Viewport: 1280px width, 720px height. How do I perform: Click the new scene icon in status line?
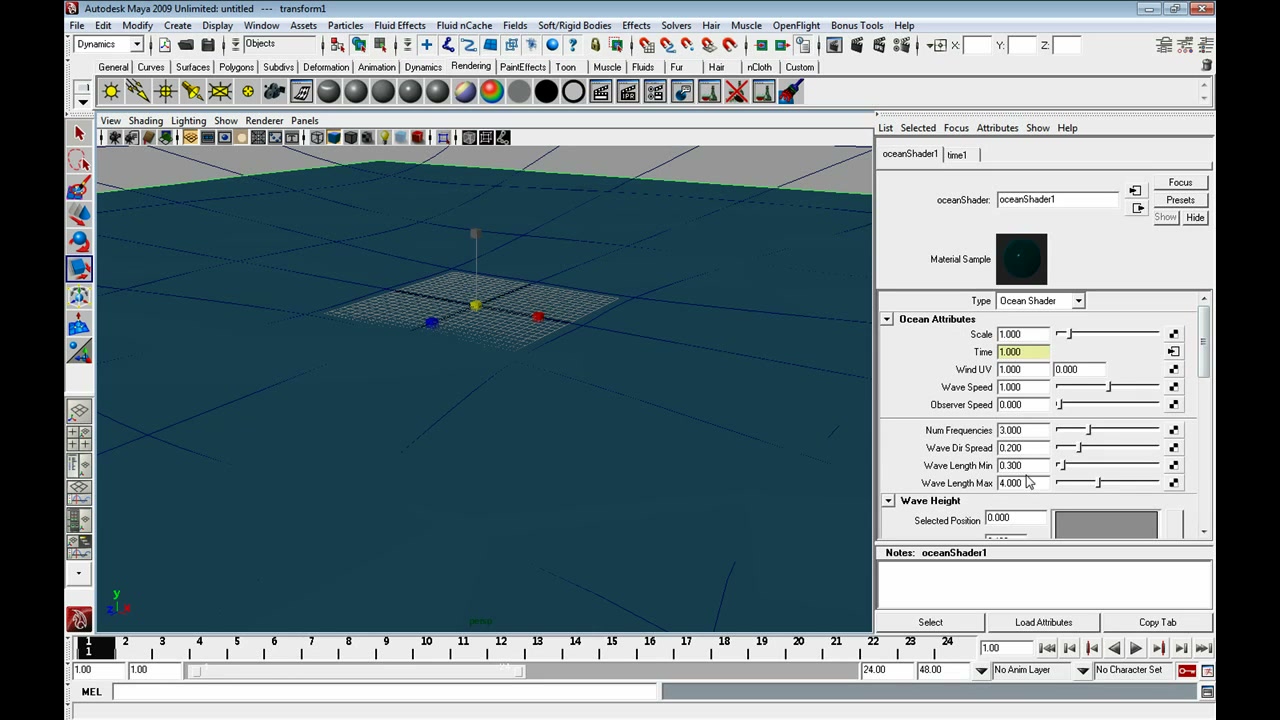pyautogui.click(x=164, y=45)
